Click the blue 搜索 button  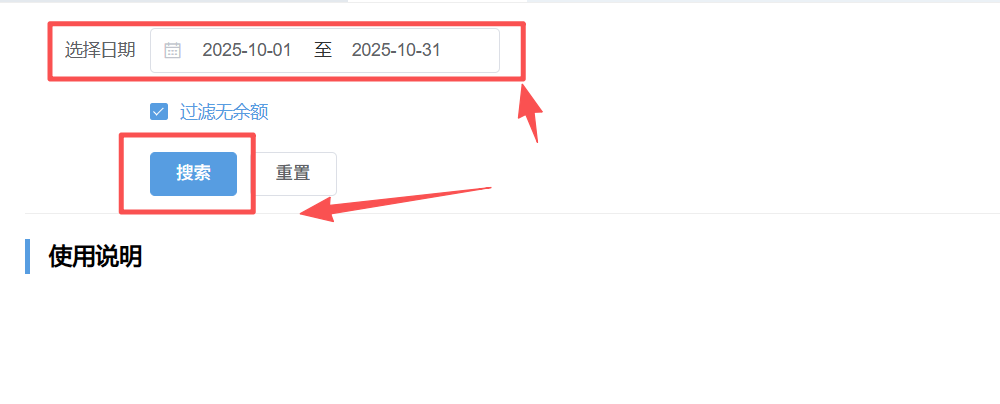(193, 174)
